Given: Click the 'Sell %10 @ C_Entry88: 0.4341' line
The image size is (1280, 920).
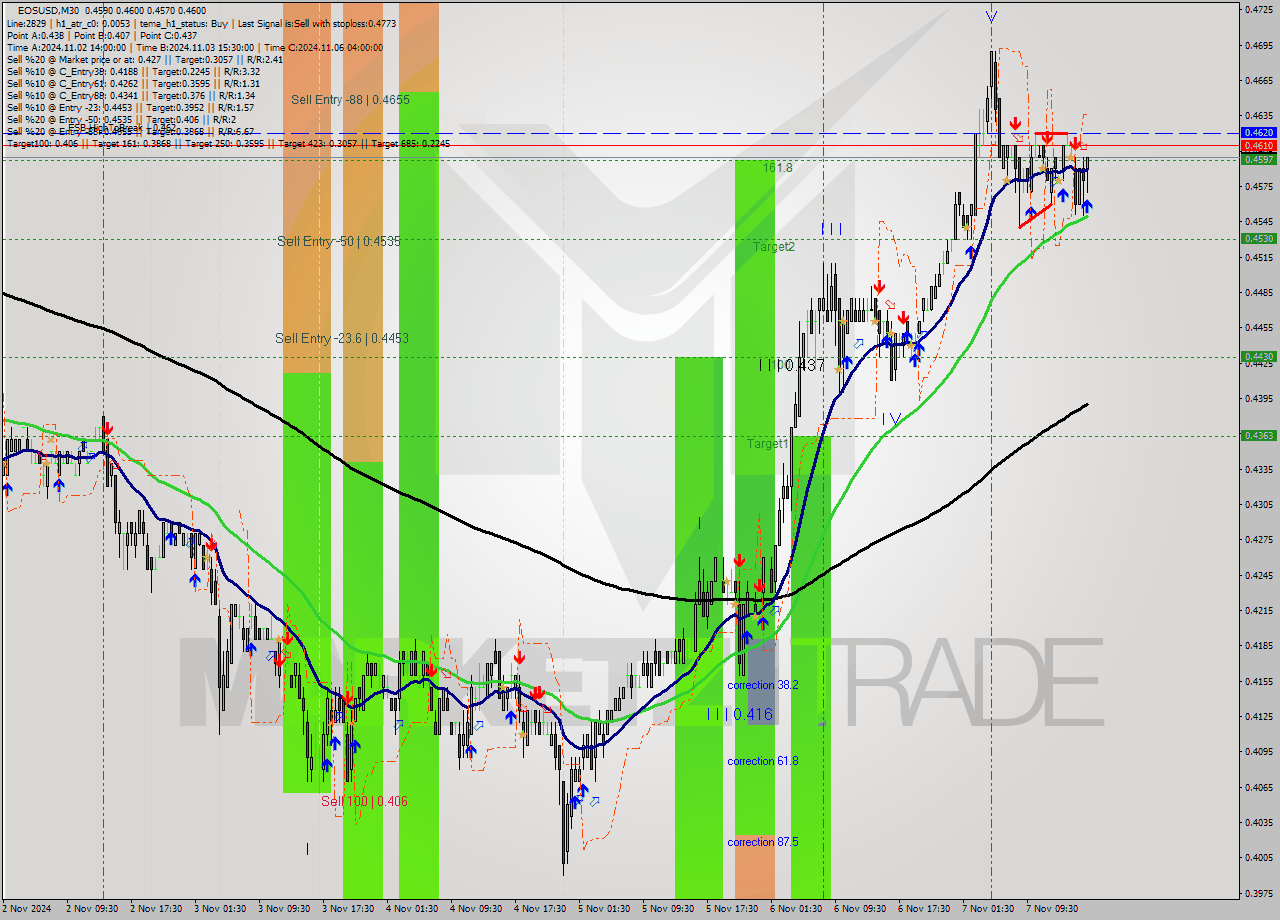Looking at the screenshot, I should click(x=130, y=95).
